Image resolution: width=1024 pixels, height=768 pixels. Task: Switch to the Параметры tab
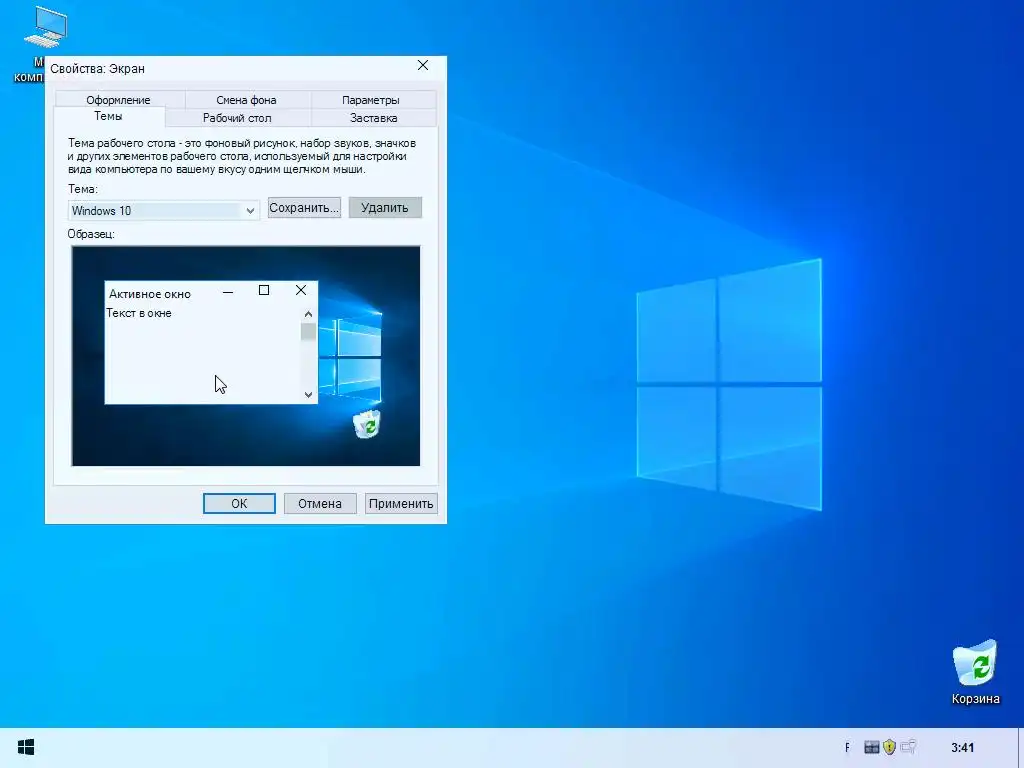point(370,99)
